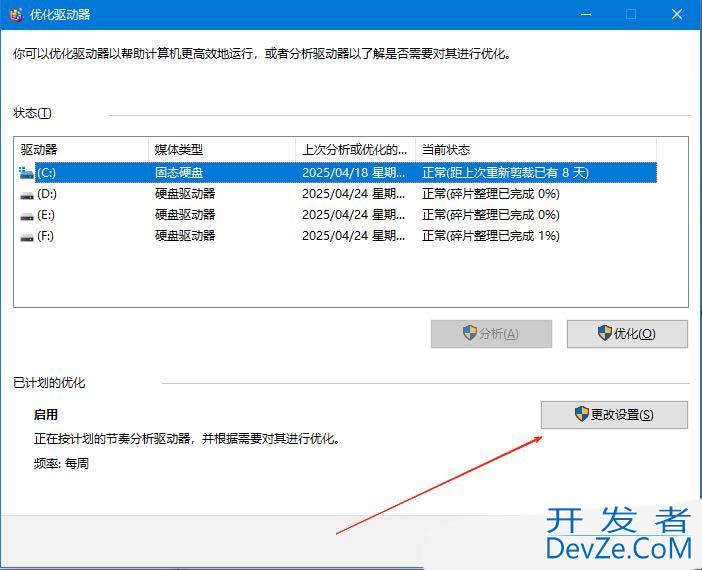Click the 2025/04/18 date cell
702x570 pixels.
(354, 173)
